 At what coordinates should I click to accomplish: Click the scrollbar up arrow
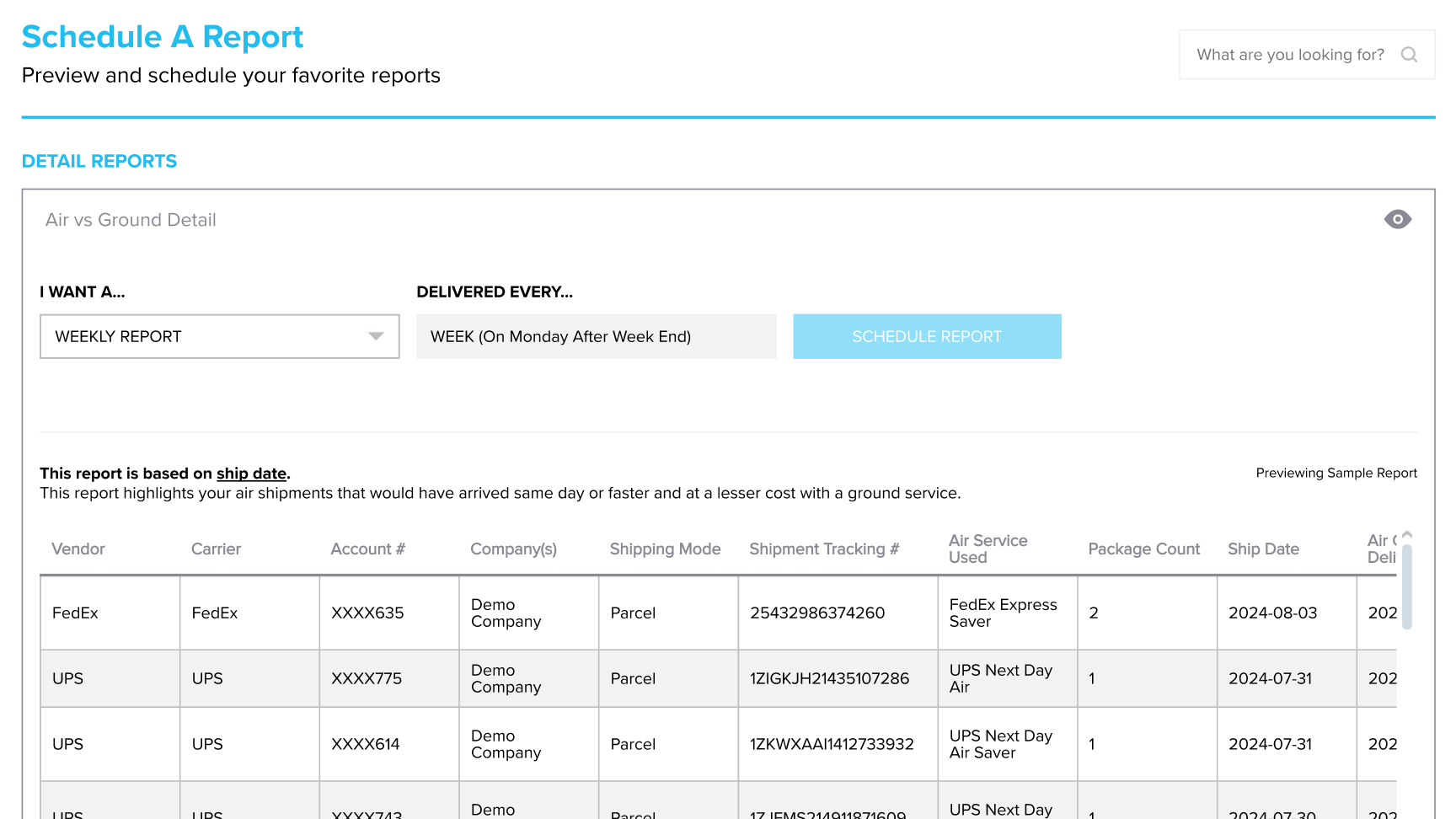tap(1407, 535)
